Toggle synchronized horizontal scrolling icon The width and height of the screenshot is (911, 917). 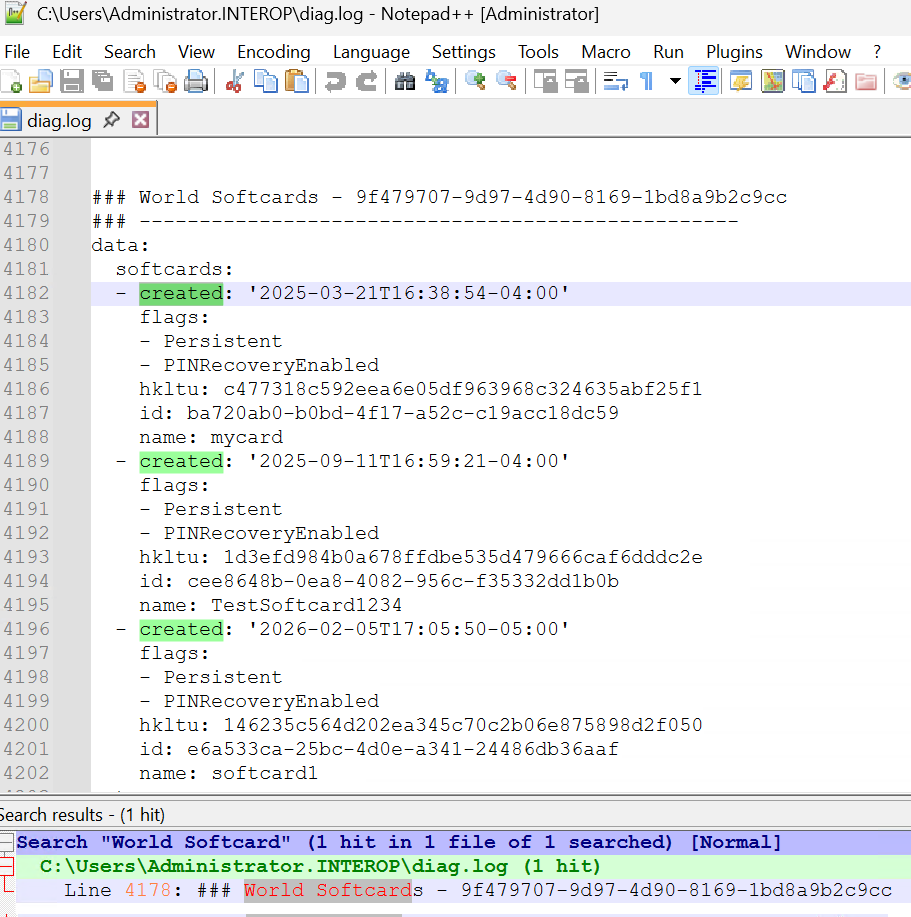tap(577, 81)
